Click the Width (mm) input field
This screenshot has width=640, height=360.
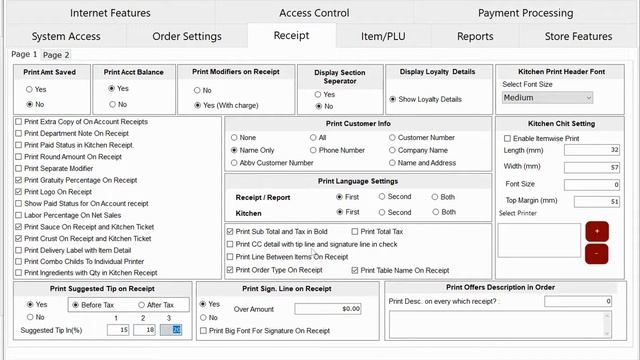tap(592, 167)
